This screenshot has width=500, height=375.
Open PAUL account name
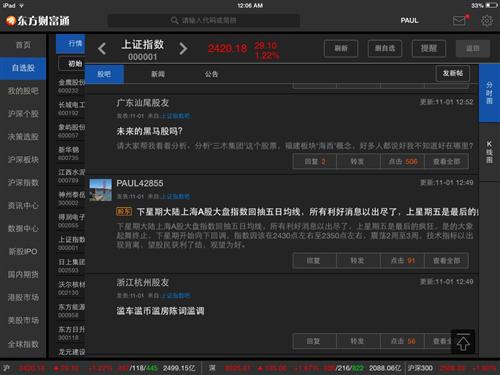pyautogui.click(x=409, y=21)
